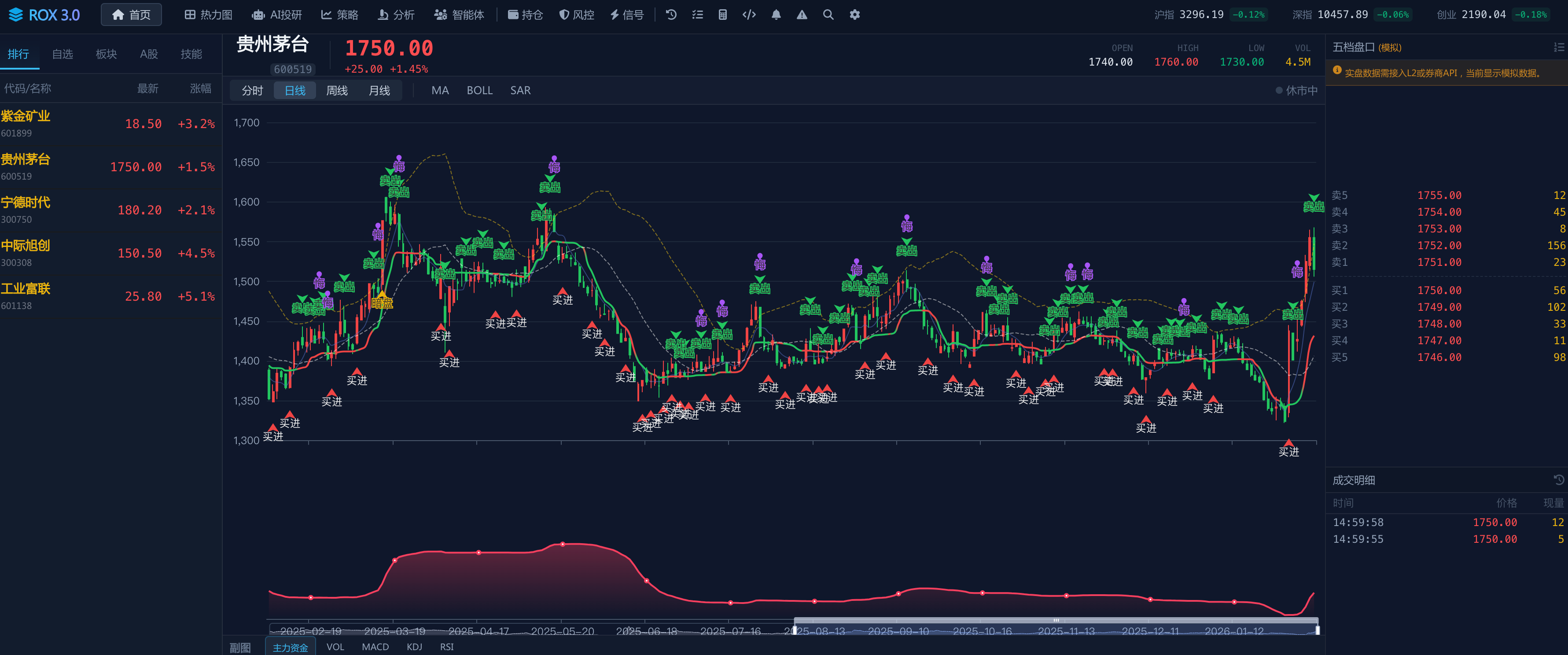1568x655 pixels.
Task: Click the search magnifier icon
Action: (x=828, y=15)
